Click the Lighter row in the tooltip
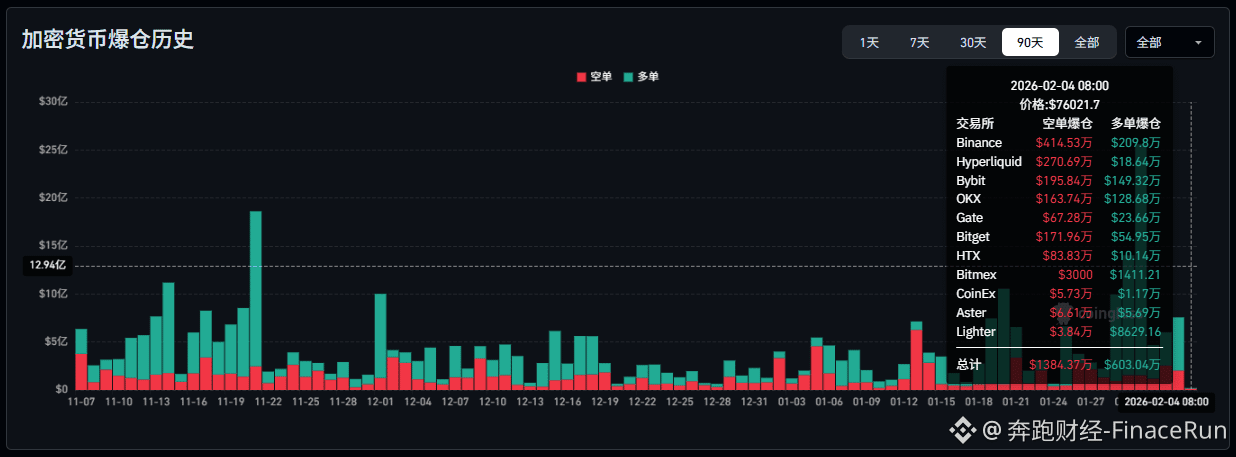 (1058, 332)
